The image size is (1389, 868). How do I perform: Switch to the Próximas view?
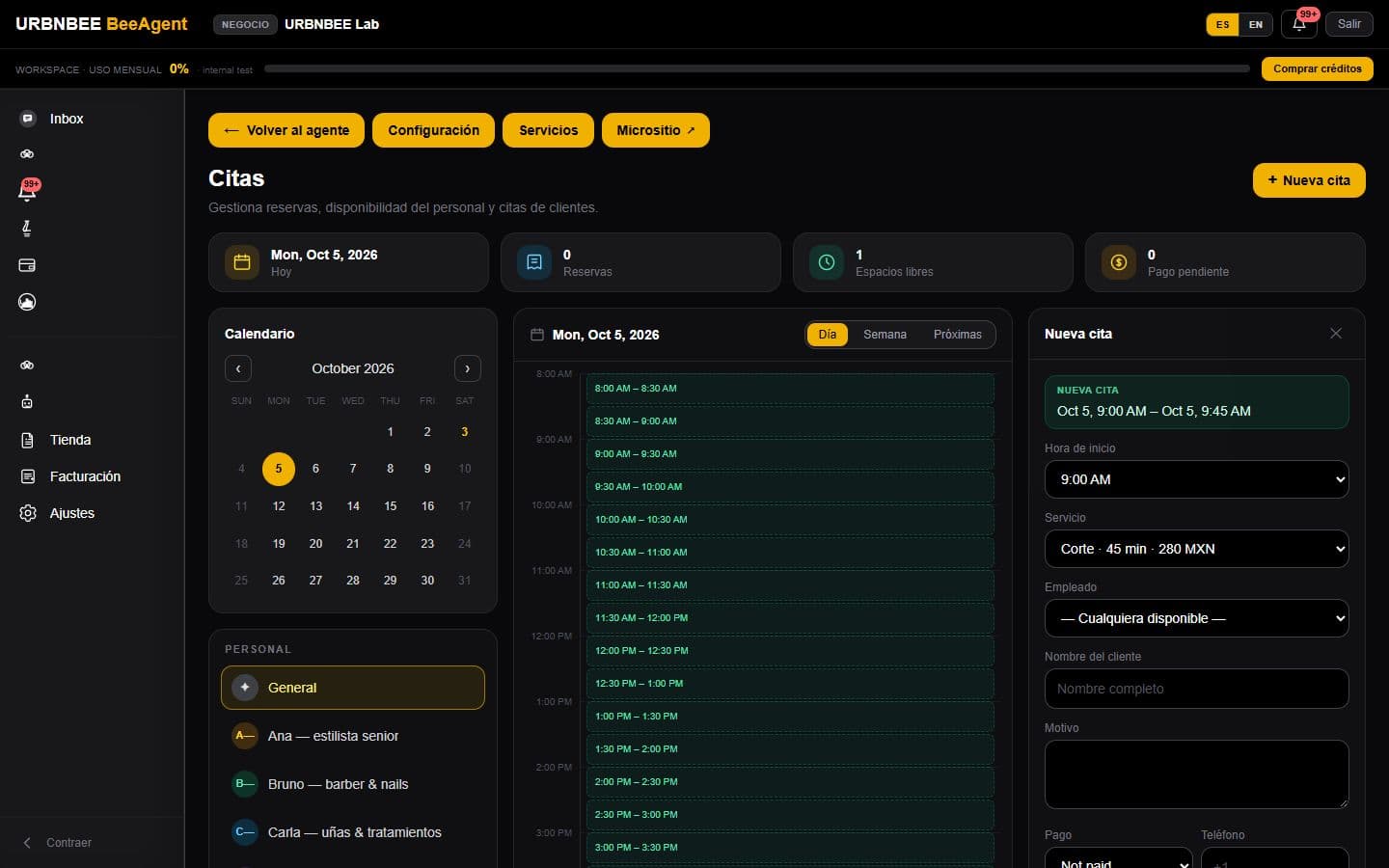(958, 335)
